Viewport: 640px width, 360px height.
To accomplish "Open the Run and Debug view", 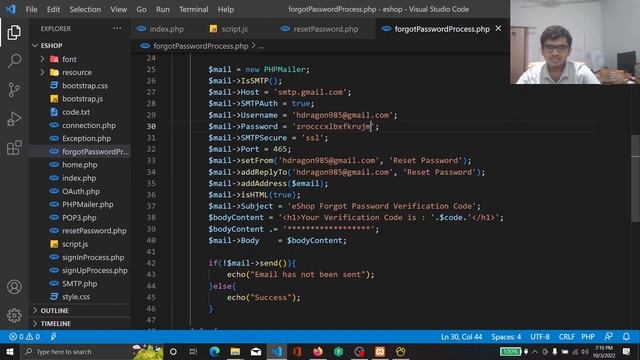I will click(x=14, y=119).
